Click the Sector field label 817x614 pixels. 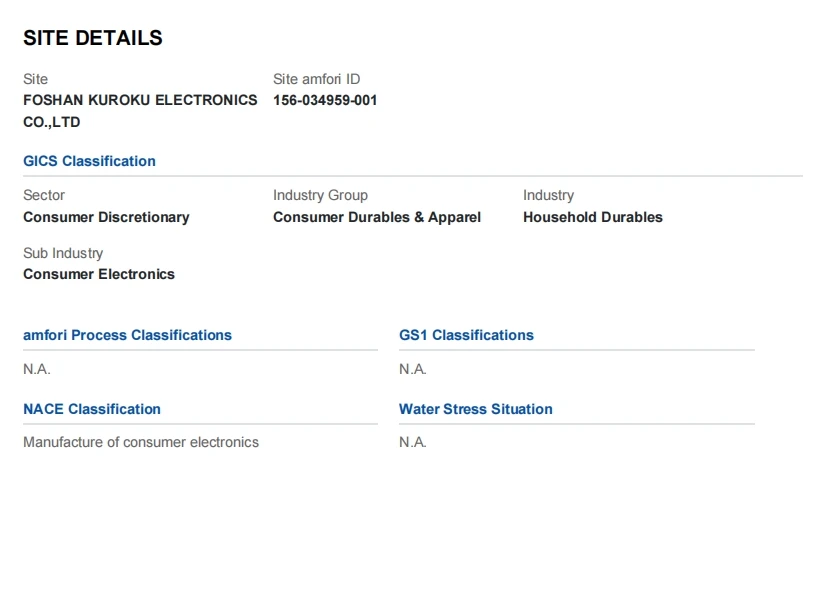tap(44, 195)
